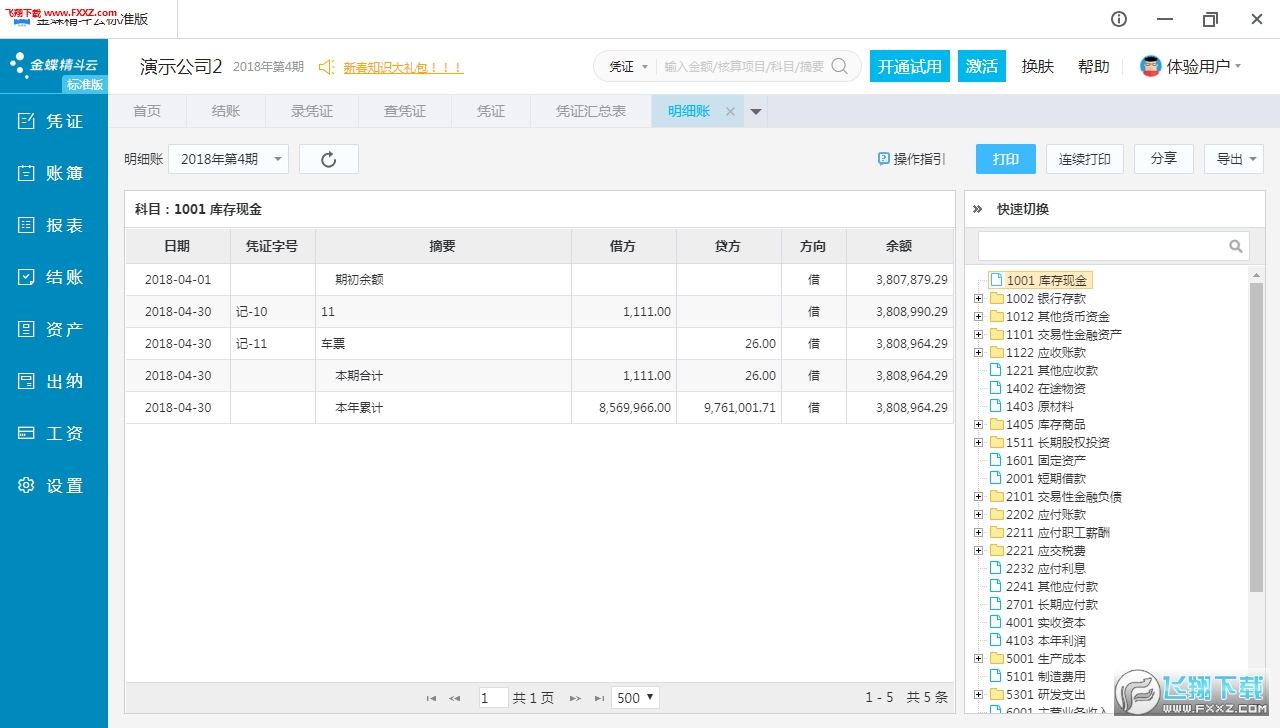1280x728 pixels.
Task: Open the 凭证 search type dropdown
Action: (629, 66)
